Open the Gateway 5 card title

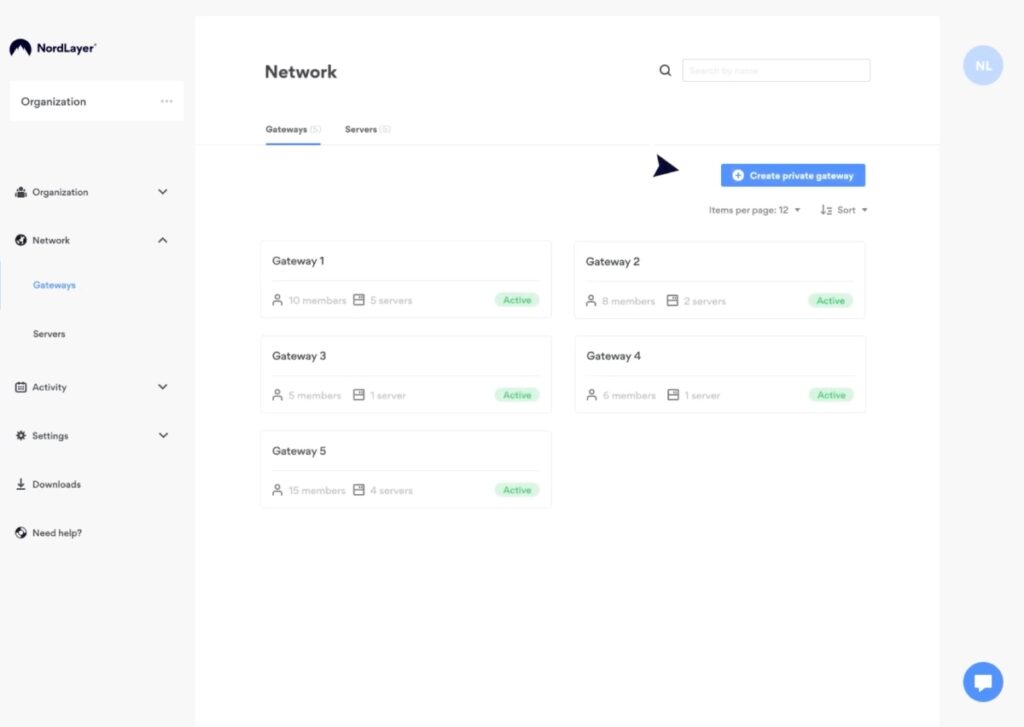299,451
